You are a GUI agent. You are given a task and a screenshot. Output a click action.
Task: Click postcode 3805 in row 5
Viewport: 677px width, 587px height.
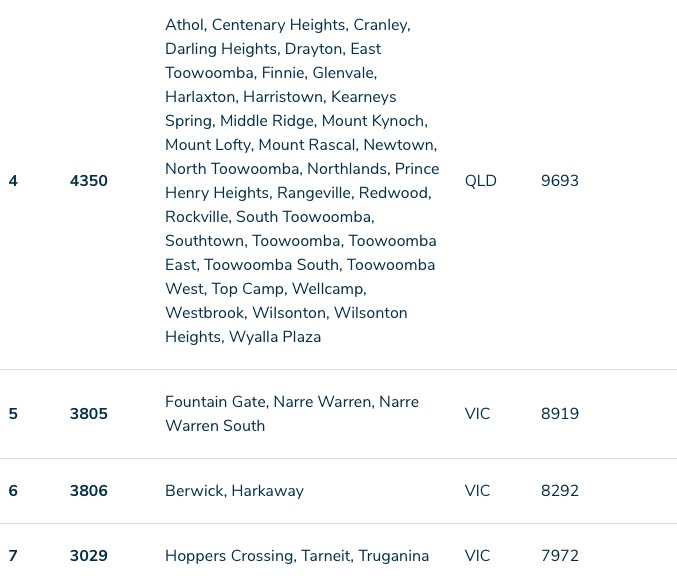[89, 413]
